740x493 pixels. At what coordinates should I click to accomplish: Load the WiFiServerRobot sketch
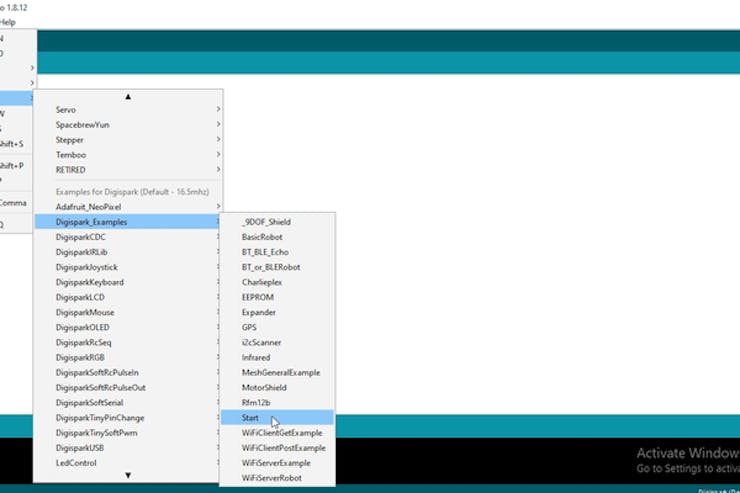(278, 478)
